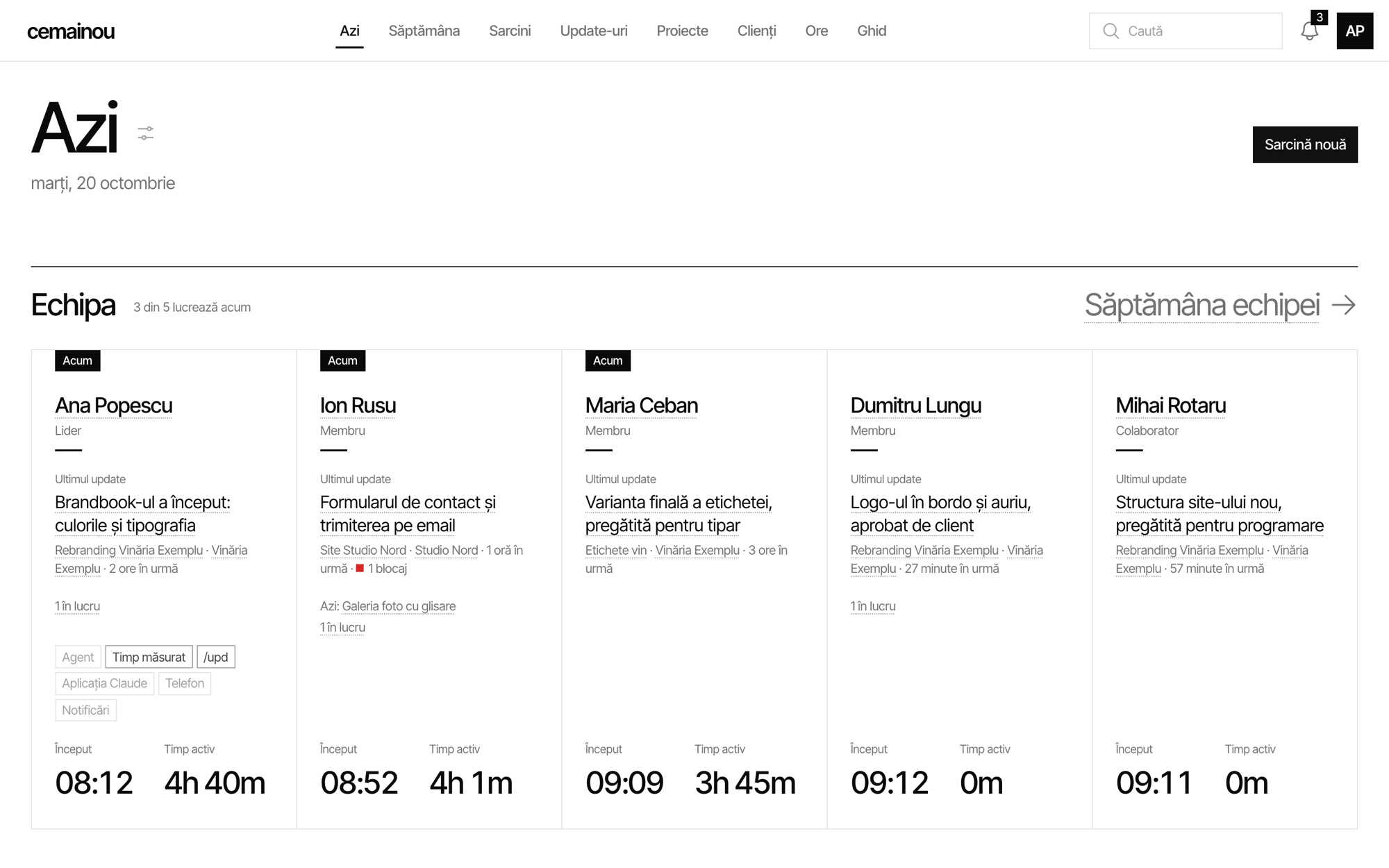Open the Galeria foto cu glisare task
The height and width of the screenshot is (868, 1389).
point(399,606)
